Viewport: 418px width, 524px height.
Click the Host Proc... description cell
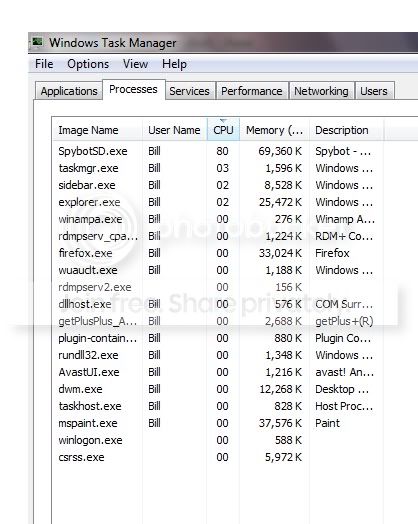344,406
